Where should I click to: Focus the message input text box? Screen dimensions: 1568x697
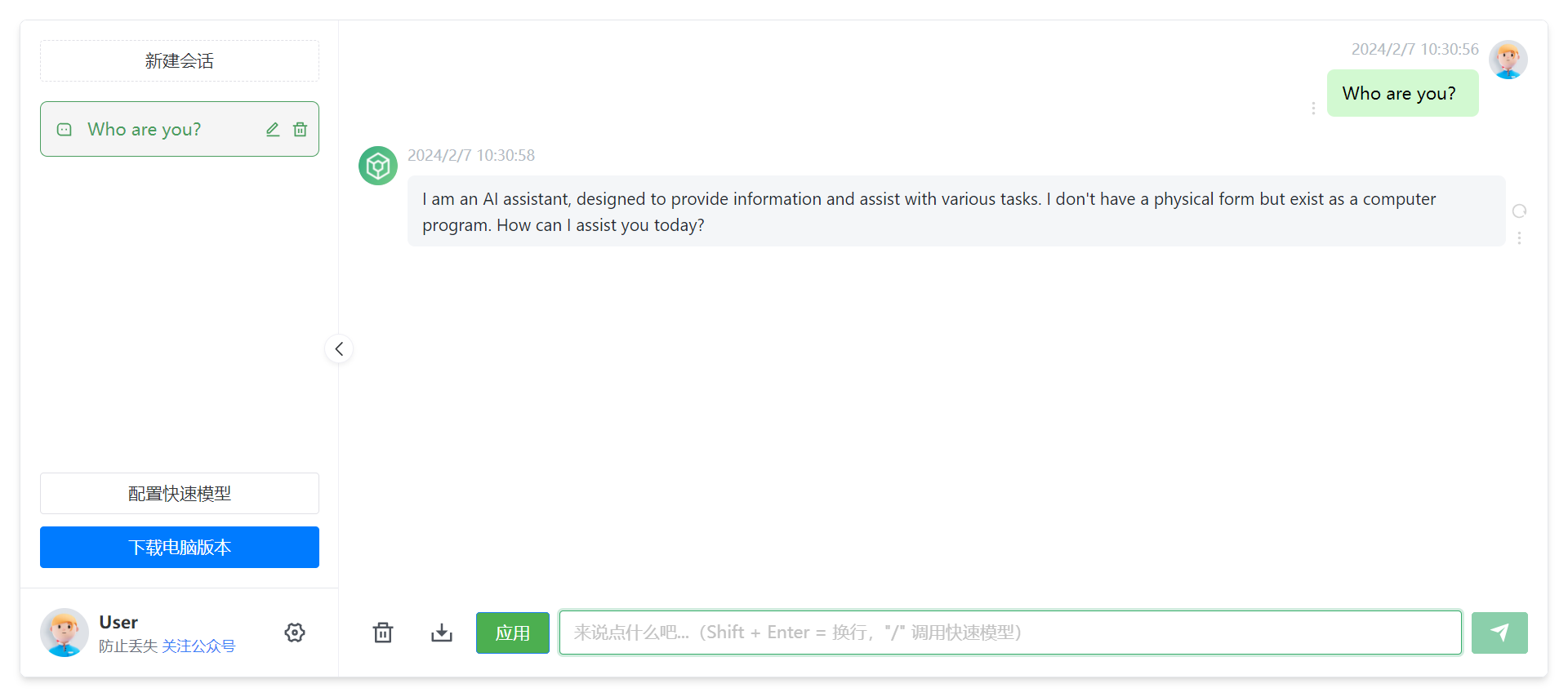pos(1010,633)
